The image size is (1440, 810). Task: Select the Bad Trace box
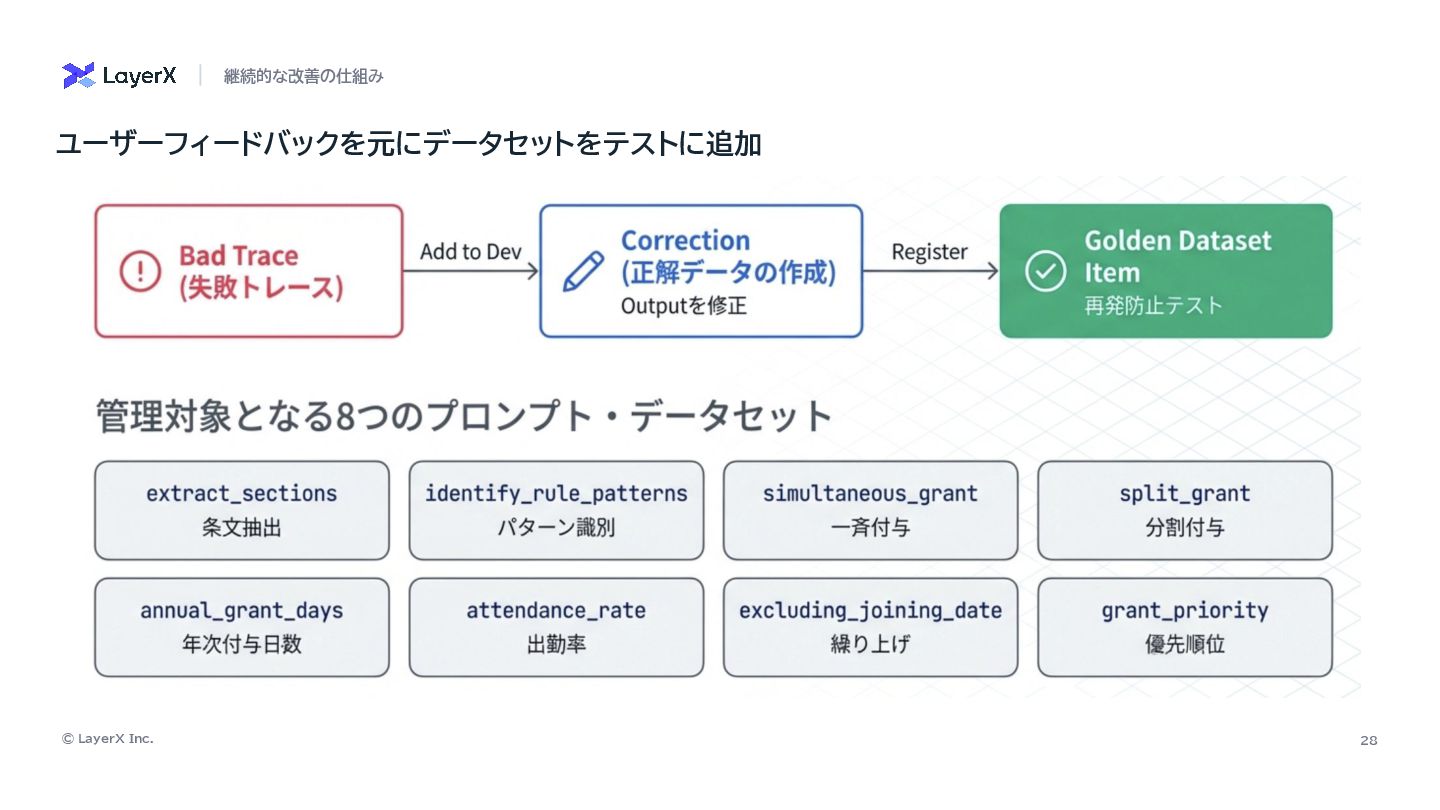click(249, 271)
